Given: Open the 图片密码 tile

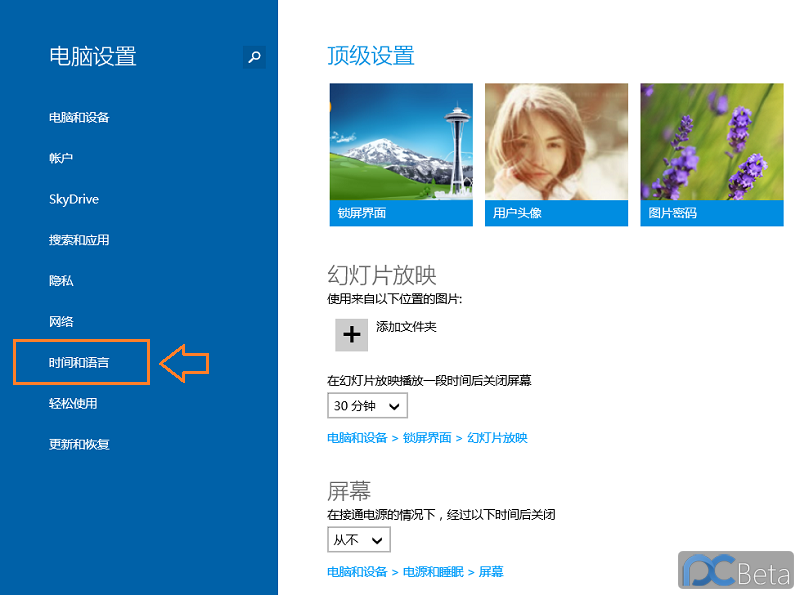Looking at the screenshot, I should tap(712, 155).
